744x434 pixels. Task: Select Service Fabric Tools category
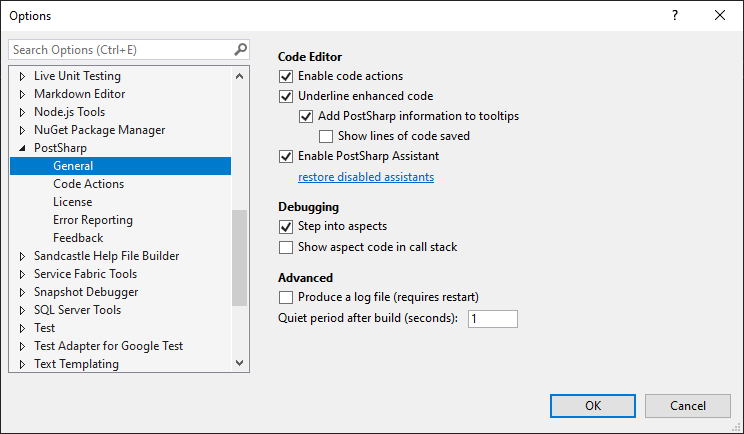click(85, 274)
